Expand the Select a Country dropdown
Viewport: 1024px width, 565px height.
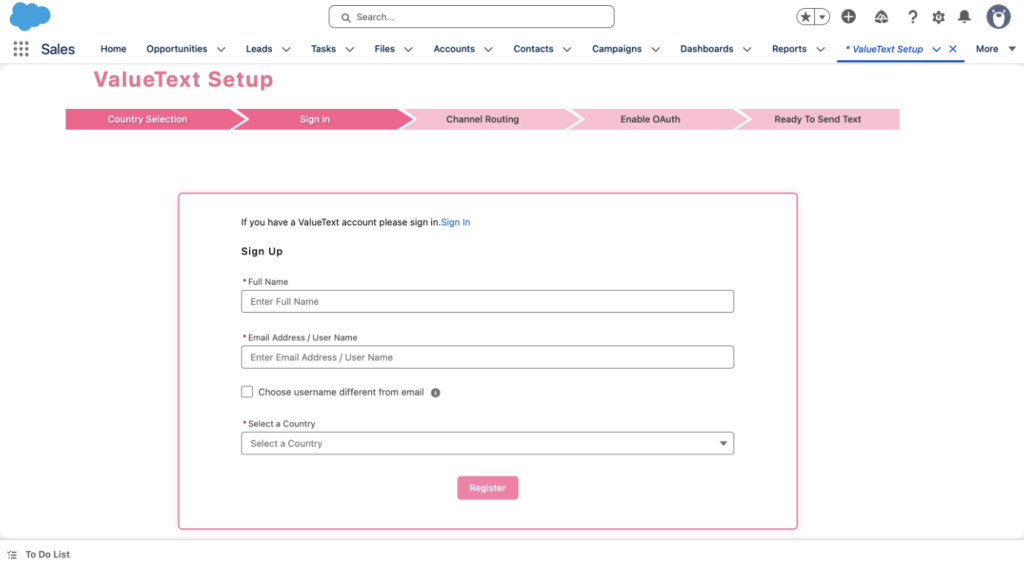tap(487, 443)
